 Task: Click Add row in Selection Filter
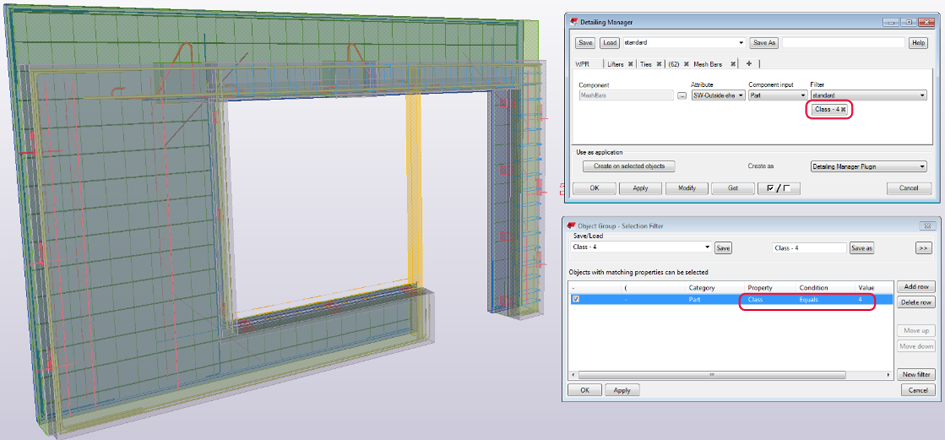(x=916, y=286)
